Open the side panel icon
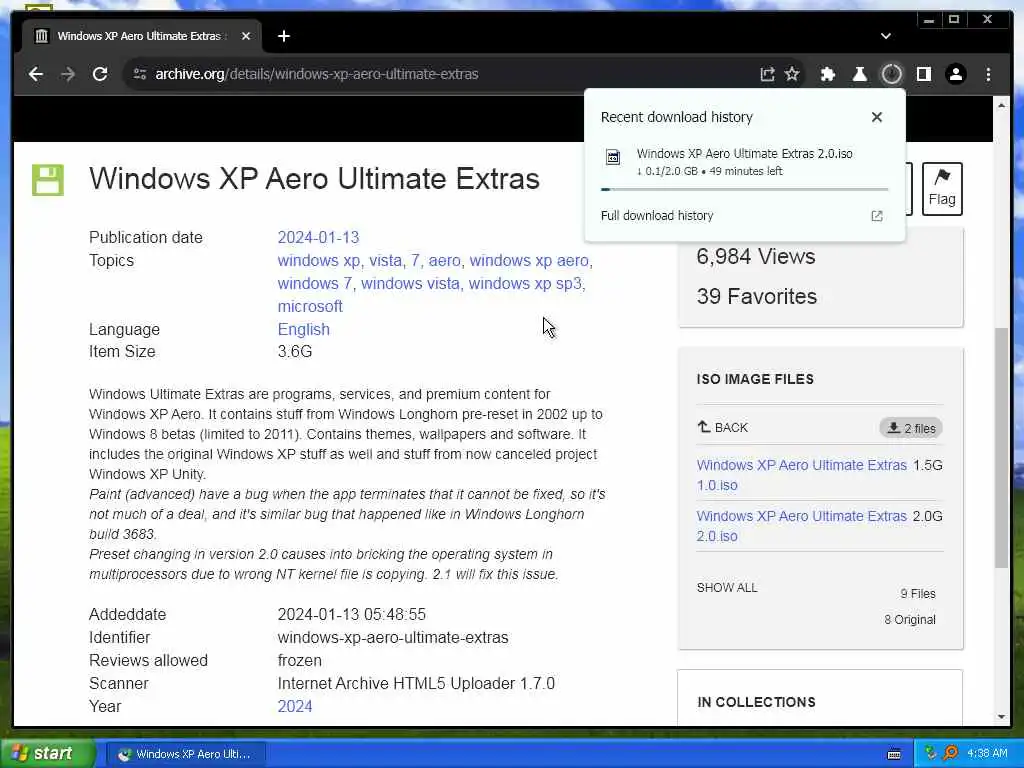The height and width of the screenshot is (768, 1024). click(923, 74)
